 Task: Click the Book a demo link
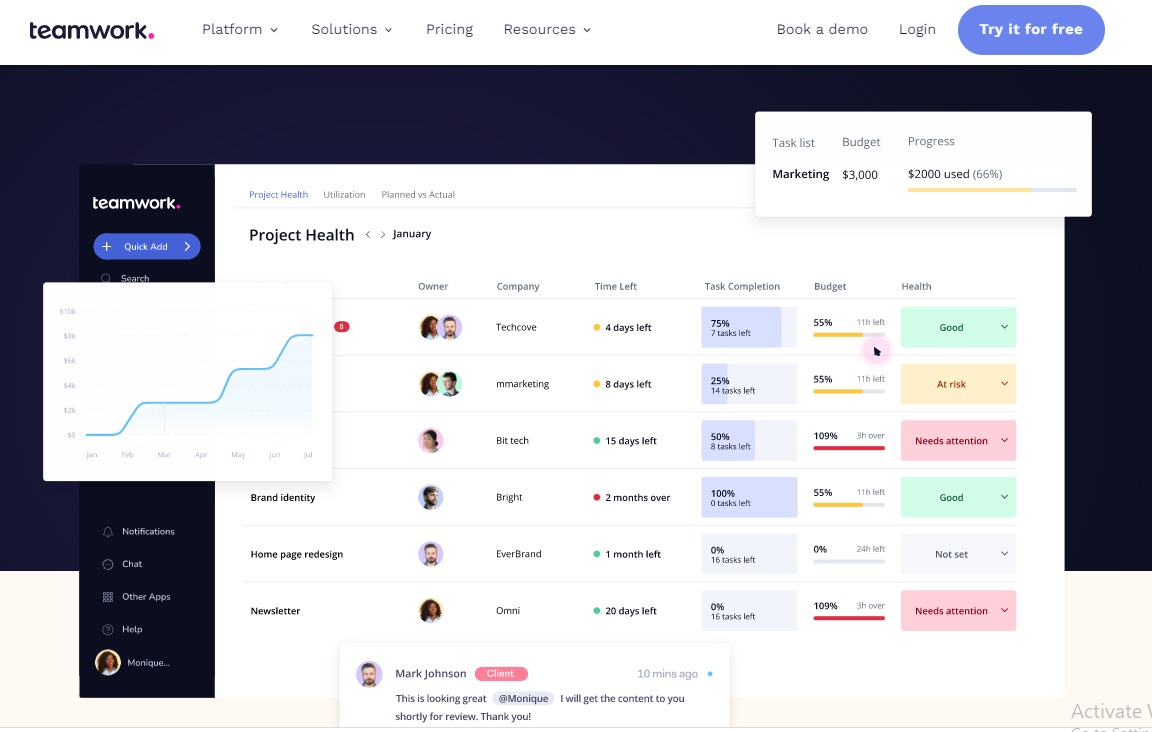(822, 29)
